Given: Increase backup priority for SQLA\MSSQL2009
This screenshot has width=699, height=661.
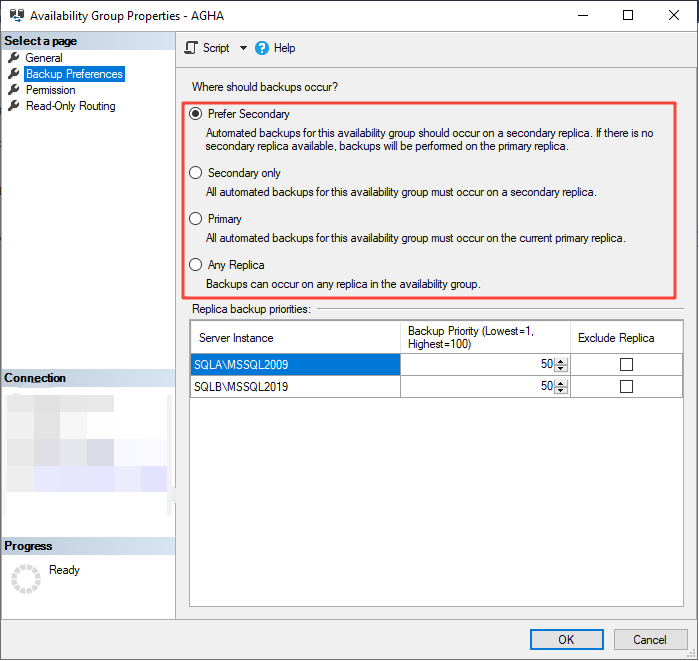Looking at the screenshot, I should pos(561,361).
